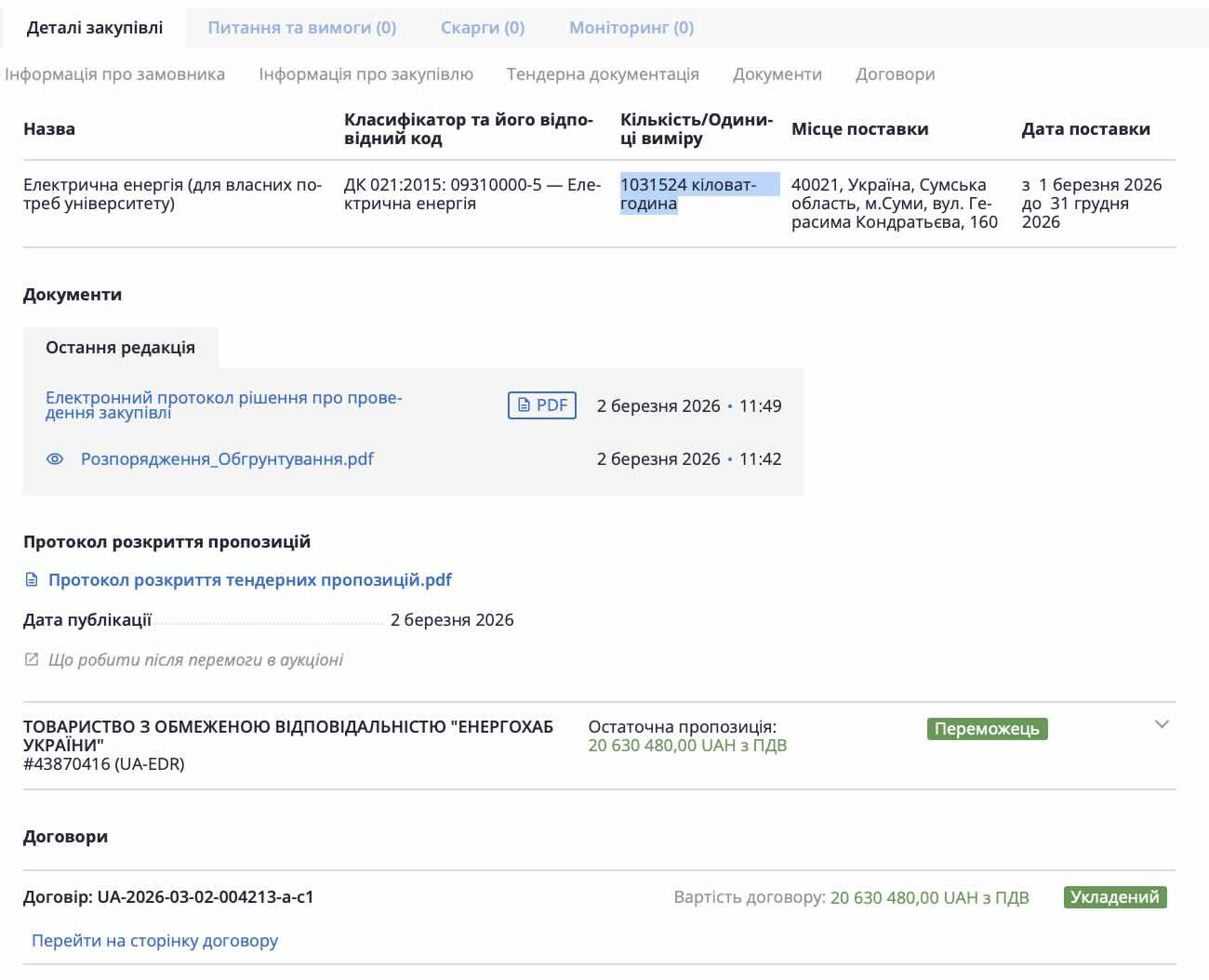This screenshot has width=1209, height=980.
Task: Open the PDF button for electronic protocol
Action: point(542,405)
